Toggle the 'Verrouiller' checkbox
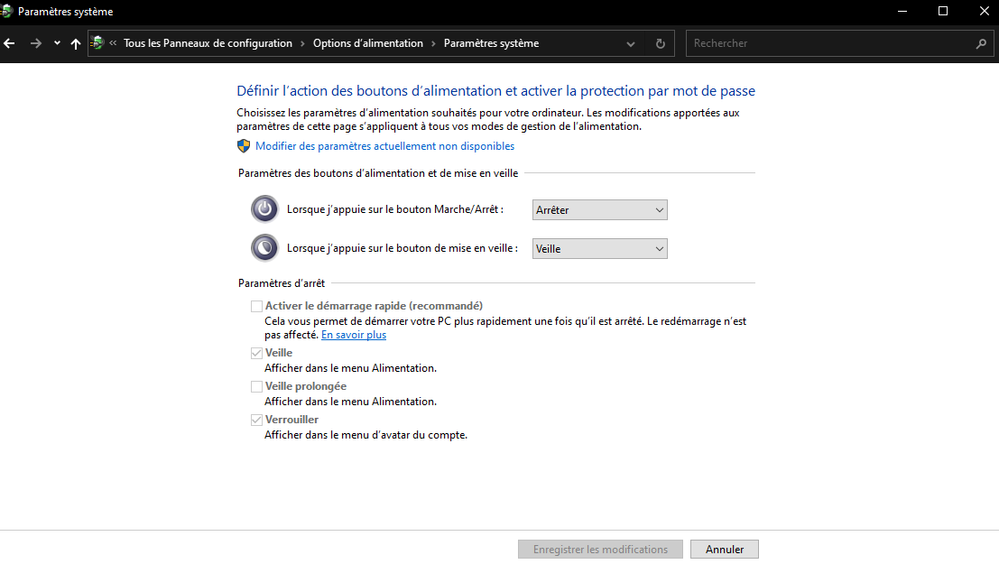Screen dimensions: 999x564 (256, 420)
